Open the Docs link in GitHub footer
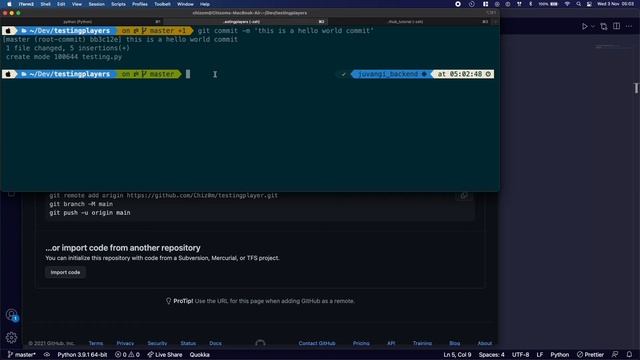 (216, 343)
